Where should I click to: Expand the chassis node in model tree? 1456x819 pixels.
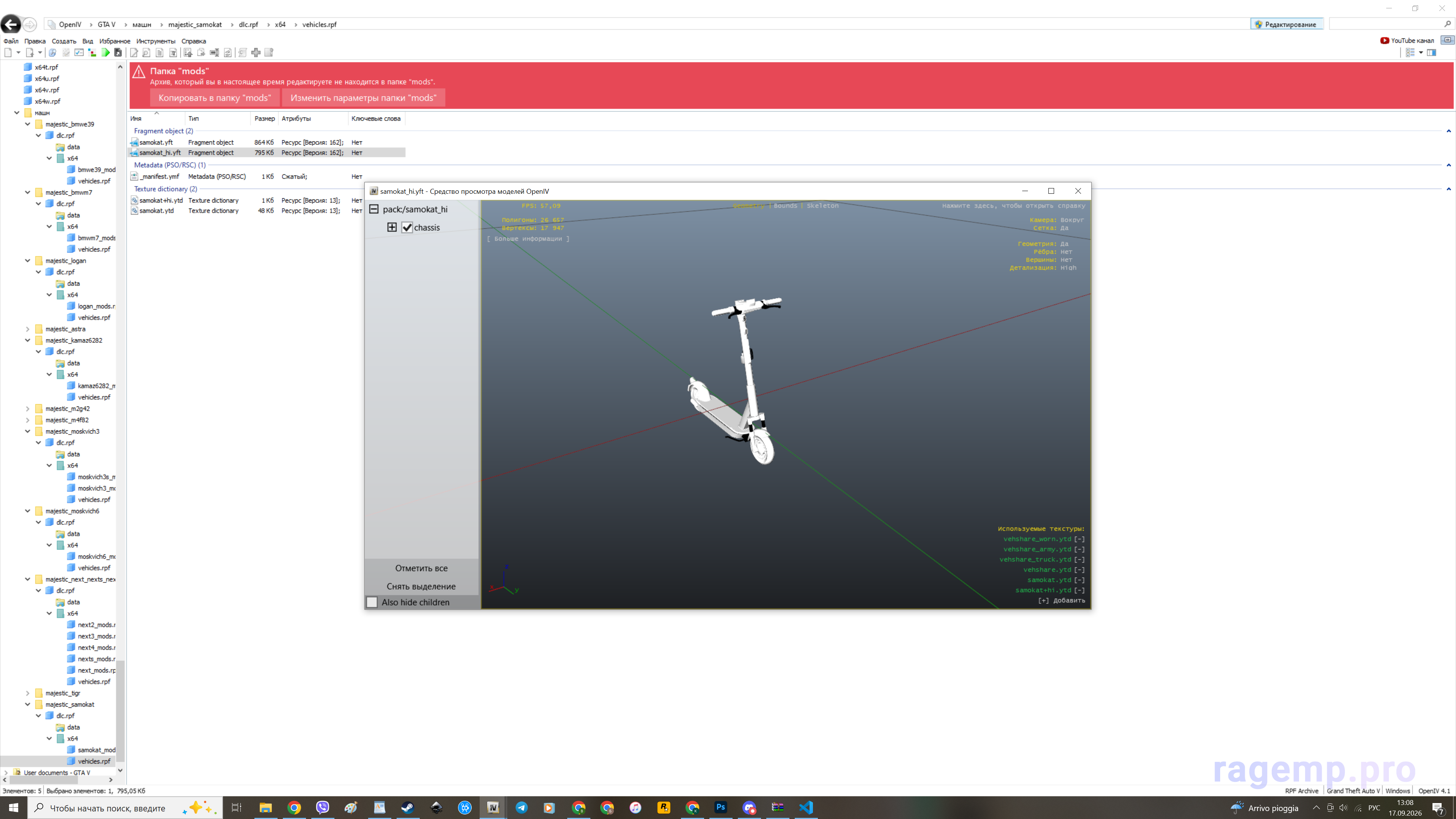(x=392, y=227)
